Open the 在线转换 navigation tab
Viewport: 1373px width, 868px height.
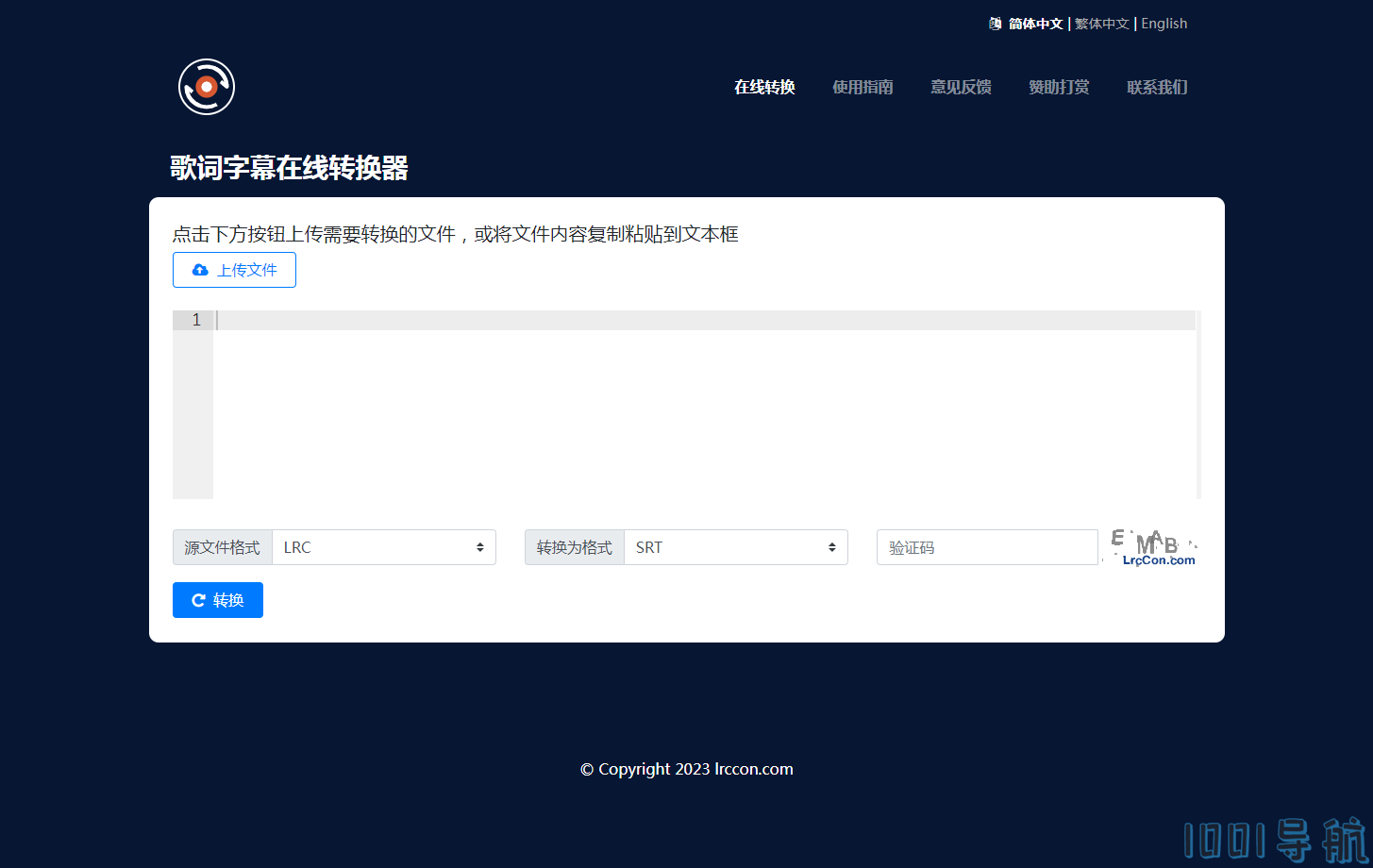point(764,87)
